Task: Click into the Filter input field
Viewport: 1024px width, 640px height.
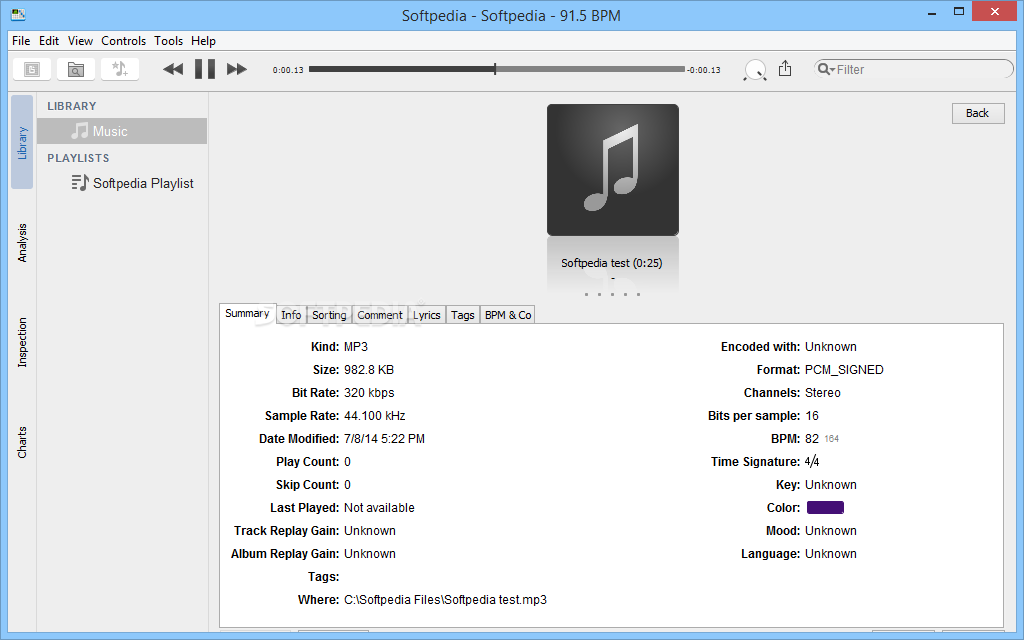Action: 914,69
